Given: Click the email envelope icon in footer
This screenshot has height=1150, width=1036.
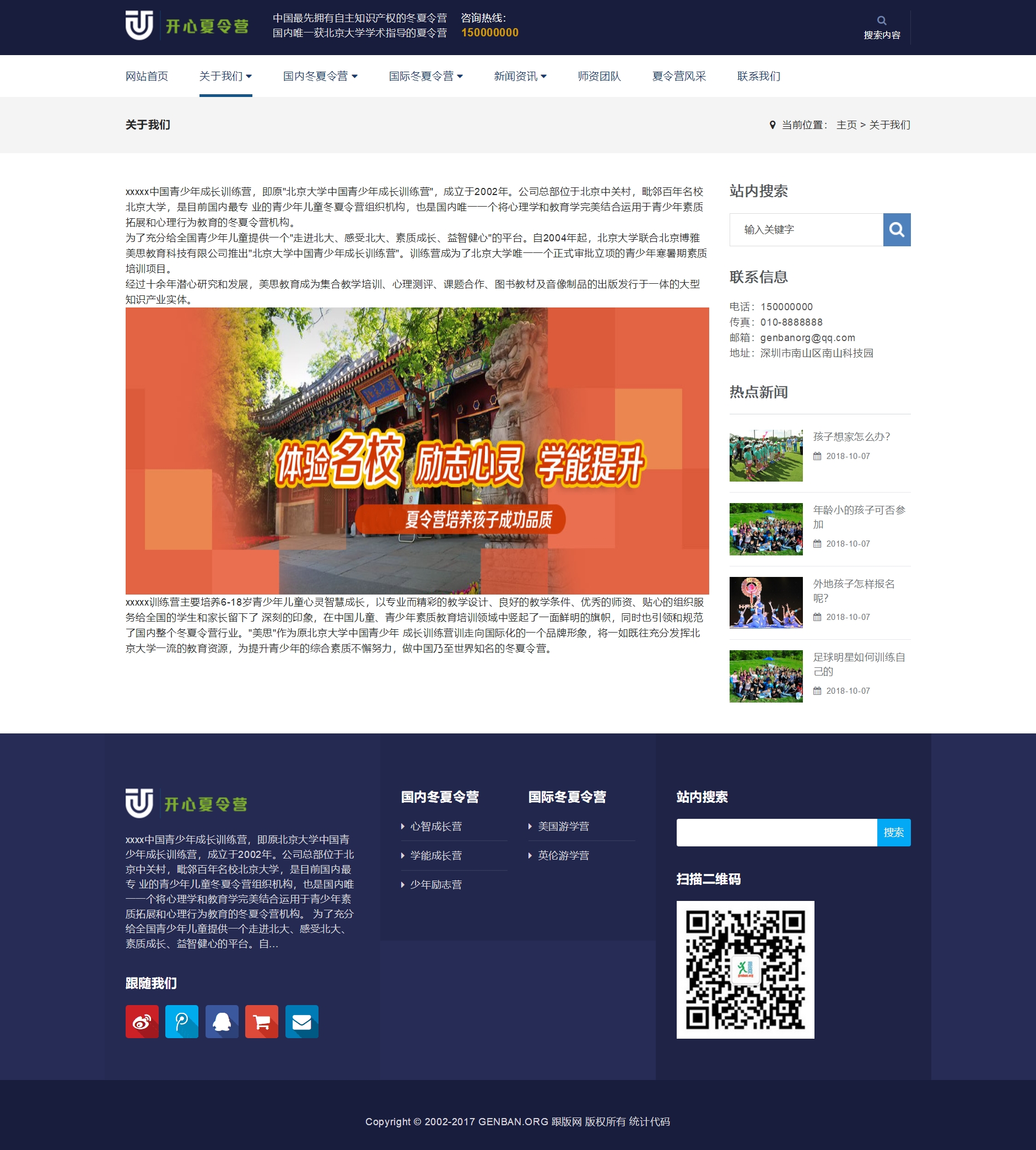Looking at the screenshot, I should pos(300,1022).
